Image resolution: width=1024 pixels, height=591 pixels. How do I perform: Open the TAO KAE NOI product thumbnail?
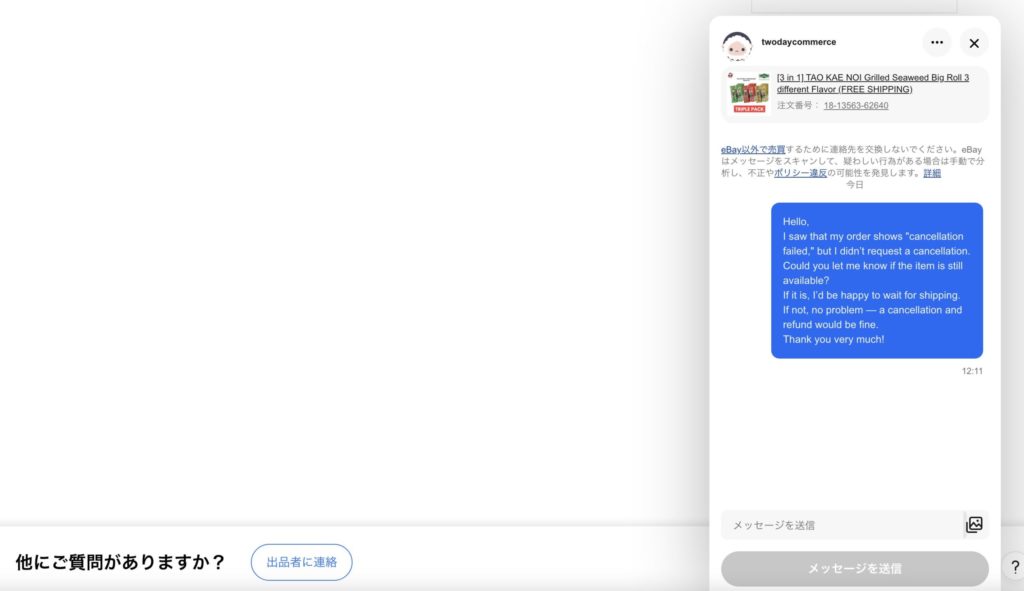(748, 93)
